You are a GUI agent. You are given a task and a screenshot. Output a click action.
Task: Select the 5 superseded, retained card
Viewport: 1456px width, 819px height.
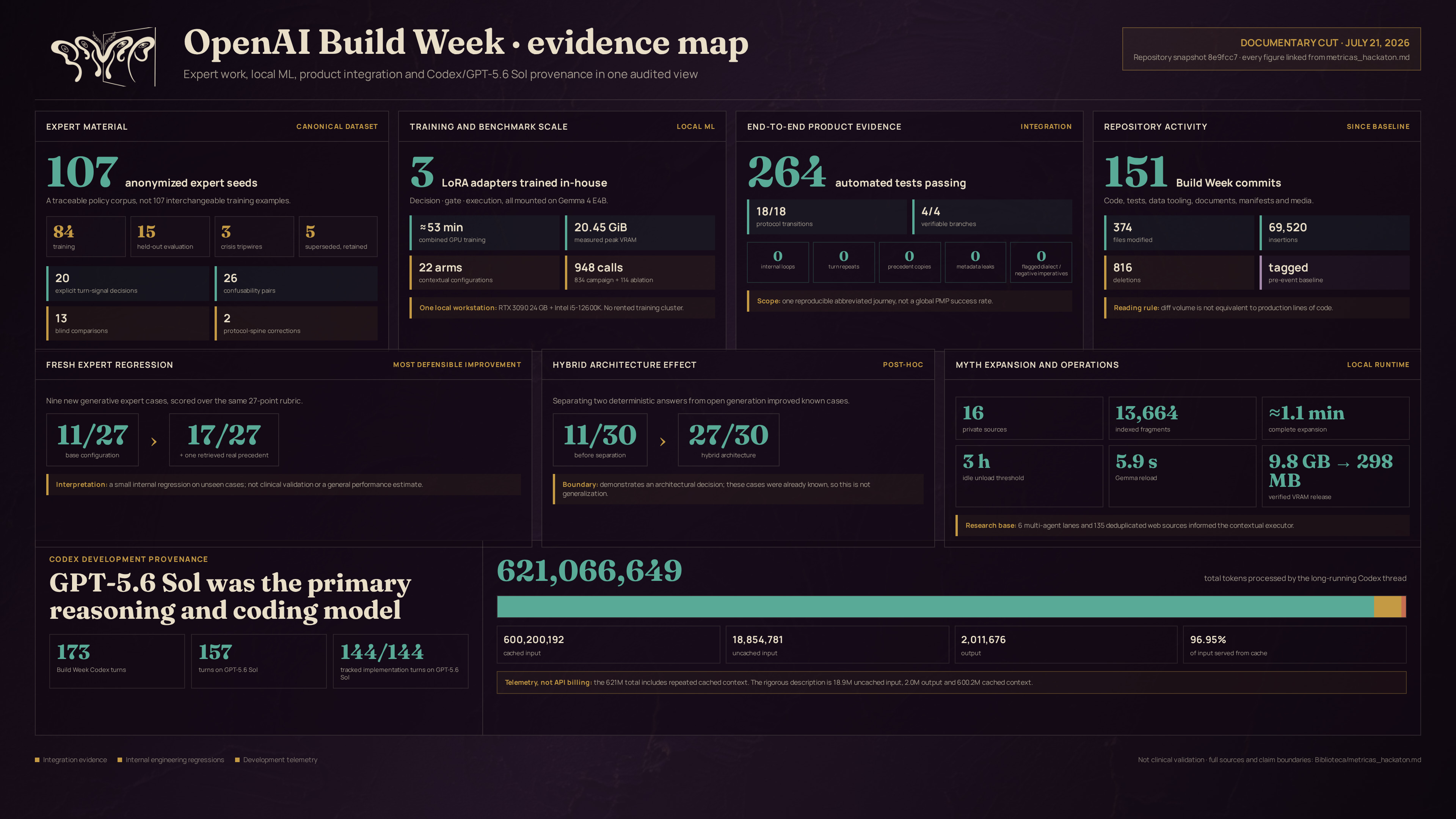click(x=338, y=236)
